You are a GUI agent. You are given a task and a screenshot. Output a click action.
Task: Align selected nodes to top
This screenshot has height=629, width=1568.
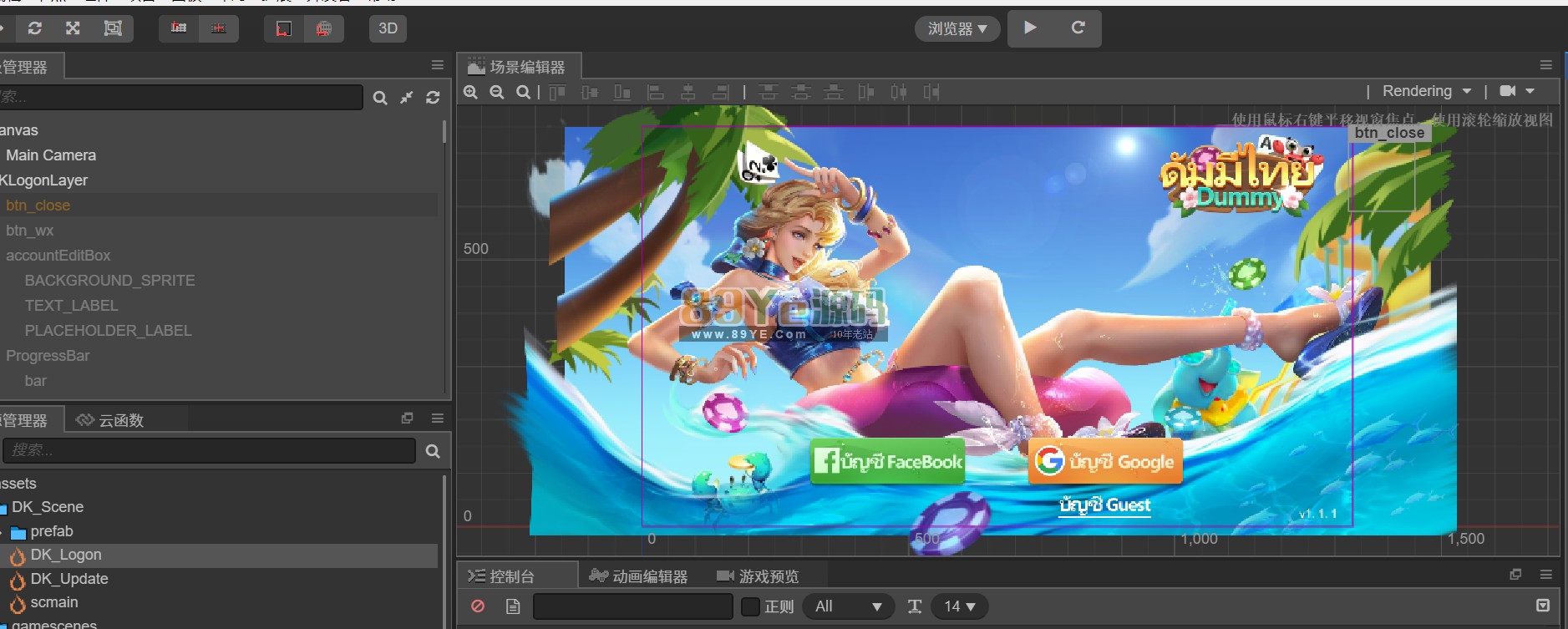[557, 92]
